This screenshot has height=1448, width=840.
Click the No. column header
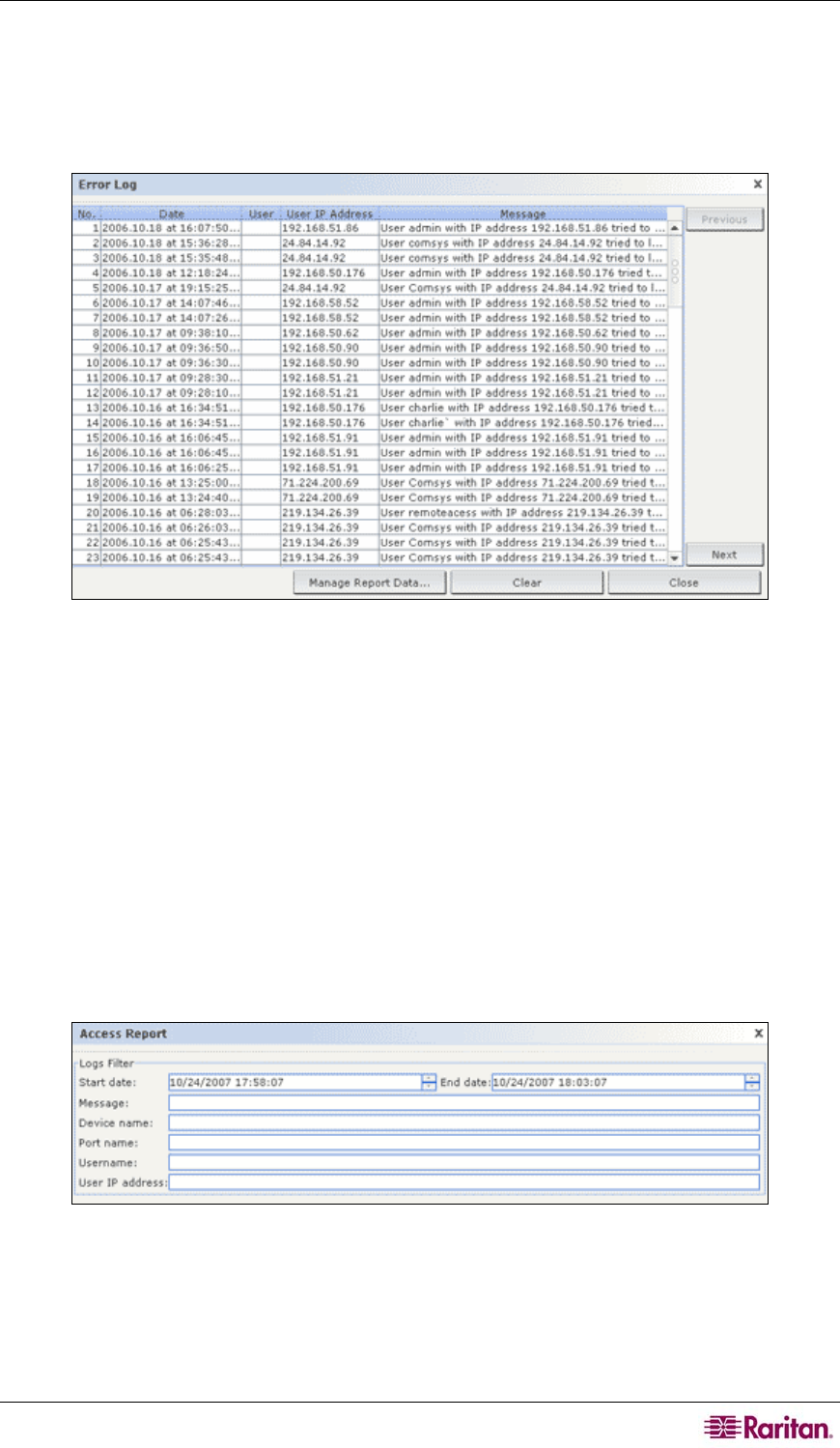(87, 213)
